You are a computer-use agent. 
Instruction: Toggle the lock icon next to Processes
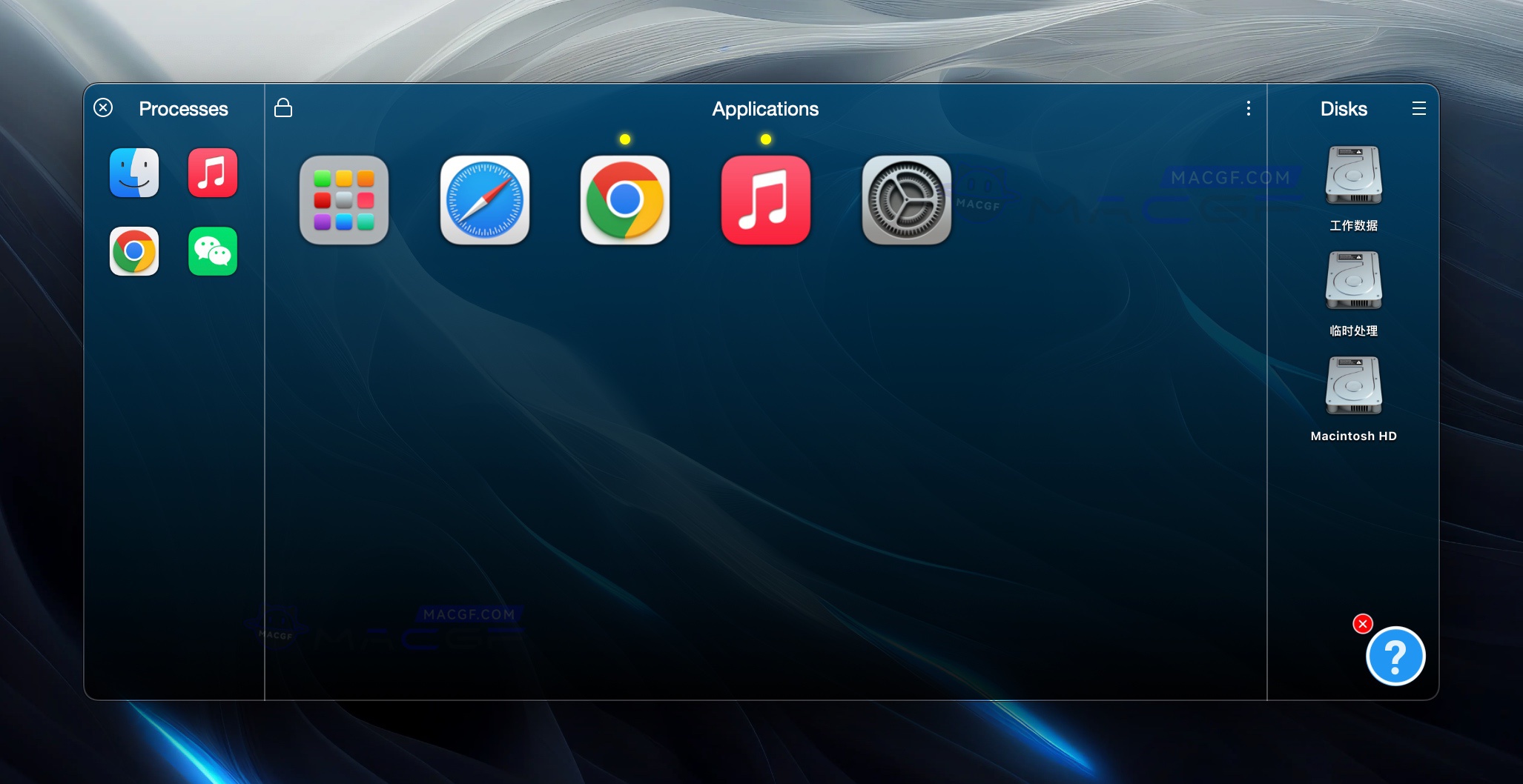pos(283,107)
